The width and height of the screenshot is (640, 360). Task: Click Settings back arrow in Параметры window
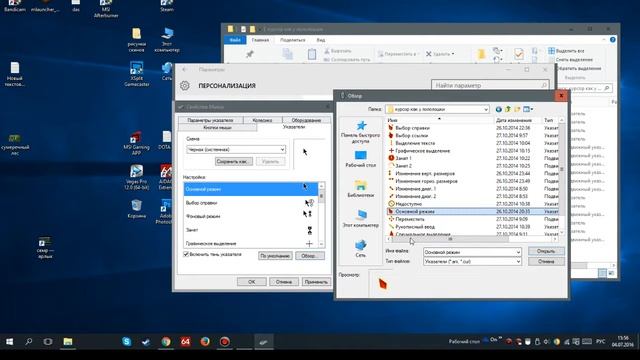pos(184,70)
